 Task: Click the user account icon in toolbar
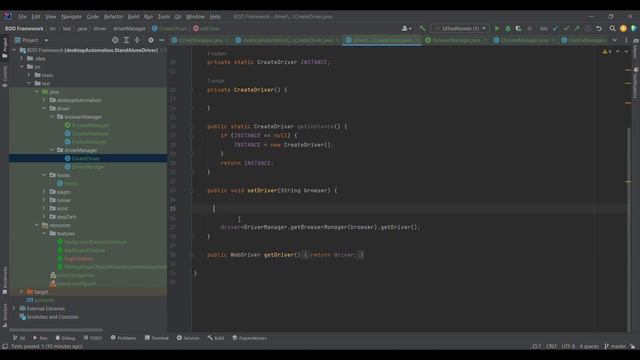coord(406,29)
